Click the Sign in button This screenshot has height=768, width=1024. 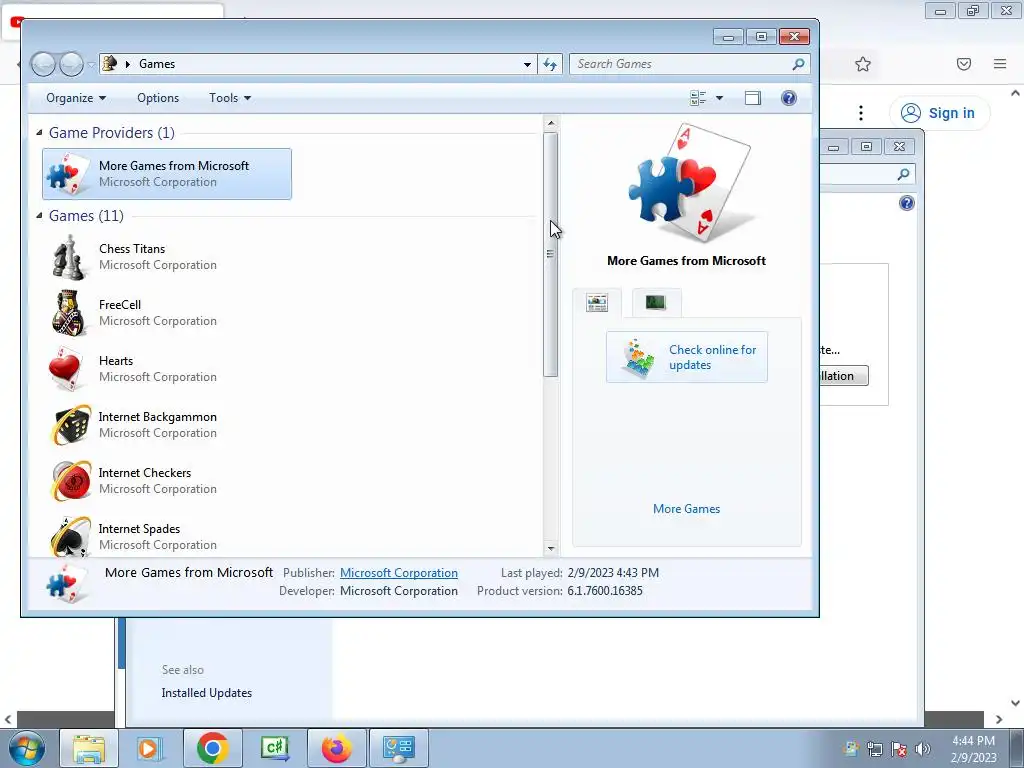coord(939,113)
